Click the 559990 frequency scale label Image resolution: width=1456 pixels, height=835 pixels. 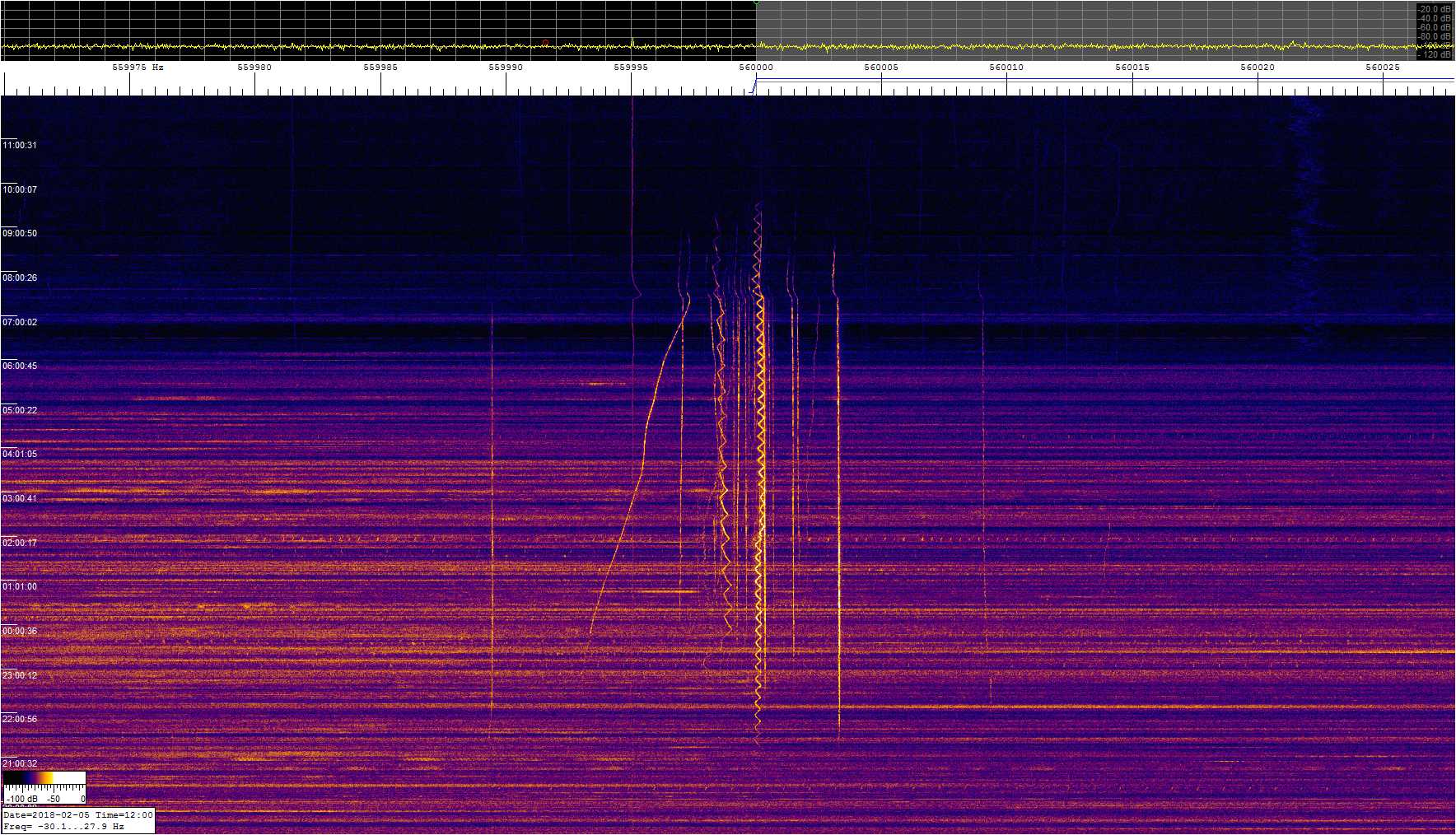(506, 68)
